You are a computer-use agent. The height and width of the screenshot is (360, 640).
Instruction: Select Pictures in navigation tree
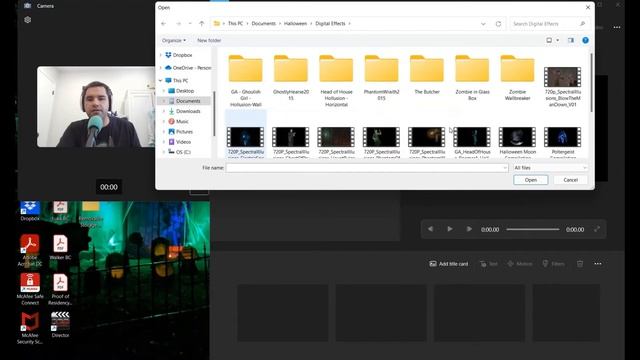[x=184, y=131]
